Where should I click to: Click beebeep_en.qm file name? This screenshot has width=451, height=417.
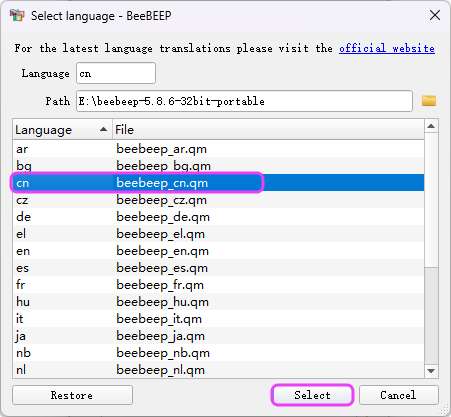[163, 251]
